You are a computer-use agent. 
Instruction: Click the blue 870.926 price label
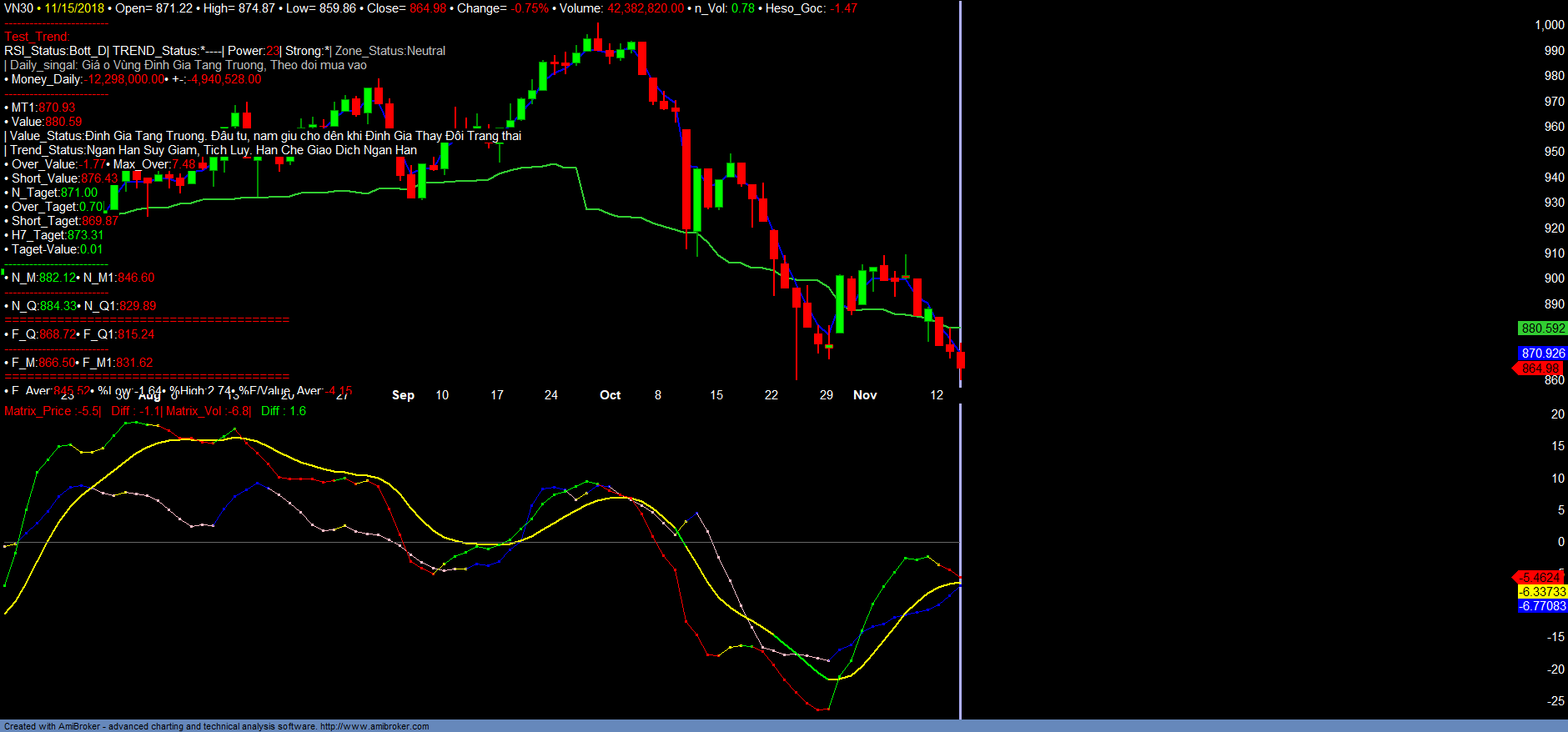click(1542, 353)
